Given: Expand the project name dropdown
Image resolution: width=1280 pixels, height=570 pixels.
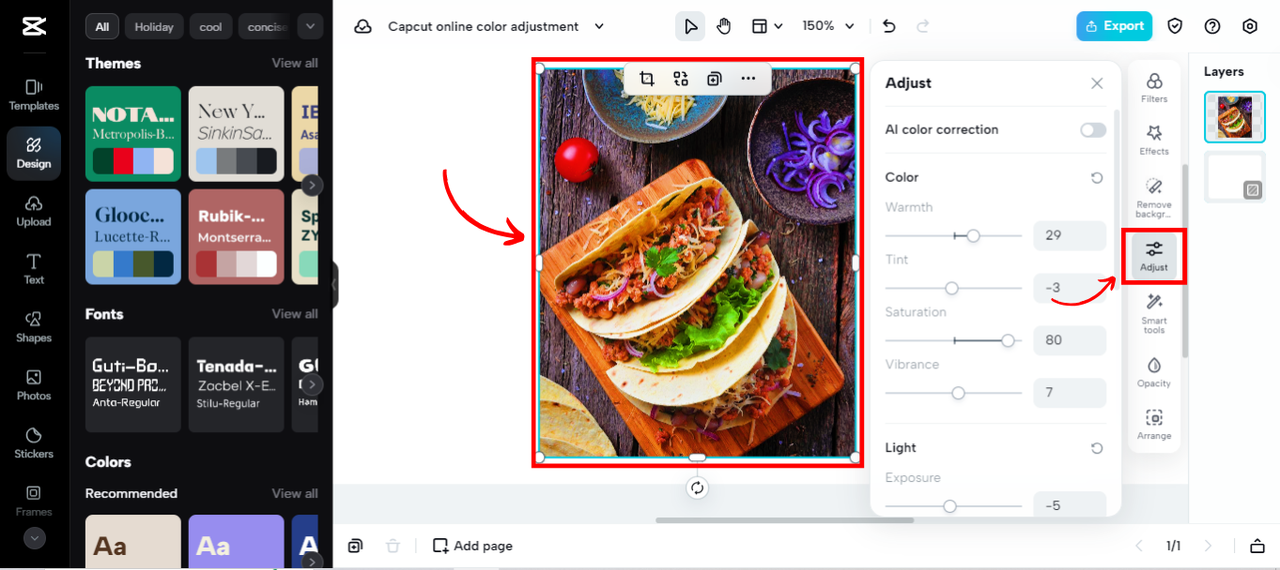Looking at the screenshot, I should coord(599,27).
